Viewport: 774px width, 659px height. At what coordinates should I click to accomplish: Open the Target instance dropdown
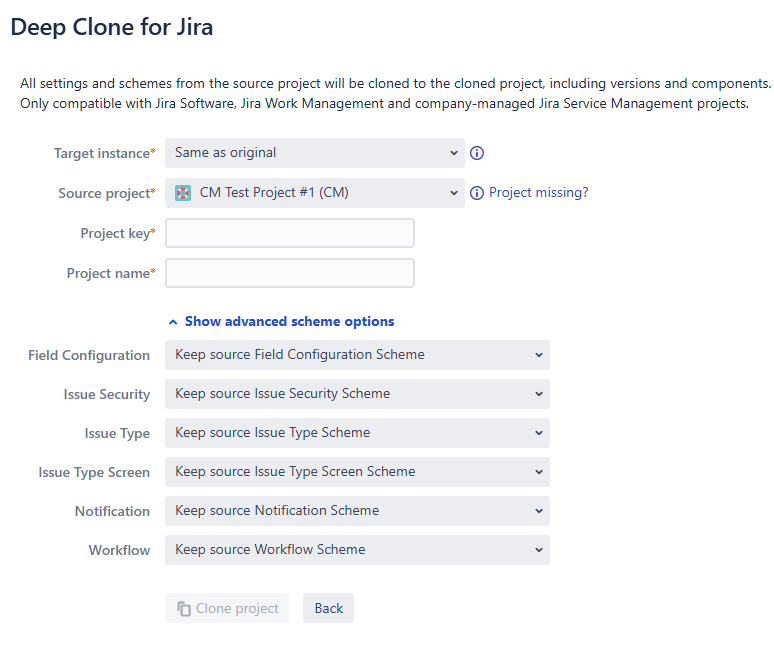pyautogui.click(x=314, y=153)
